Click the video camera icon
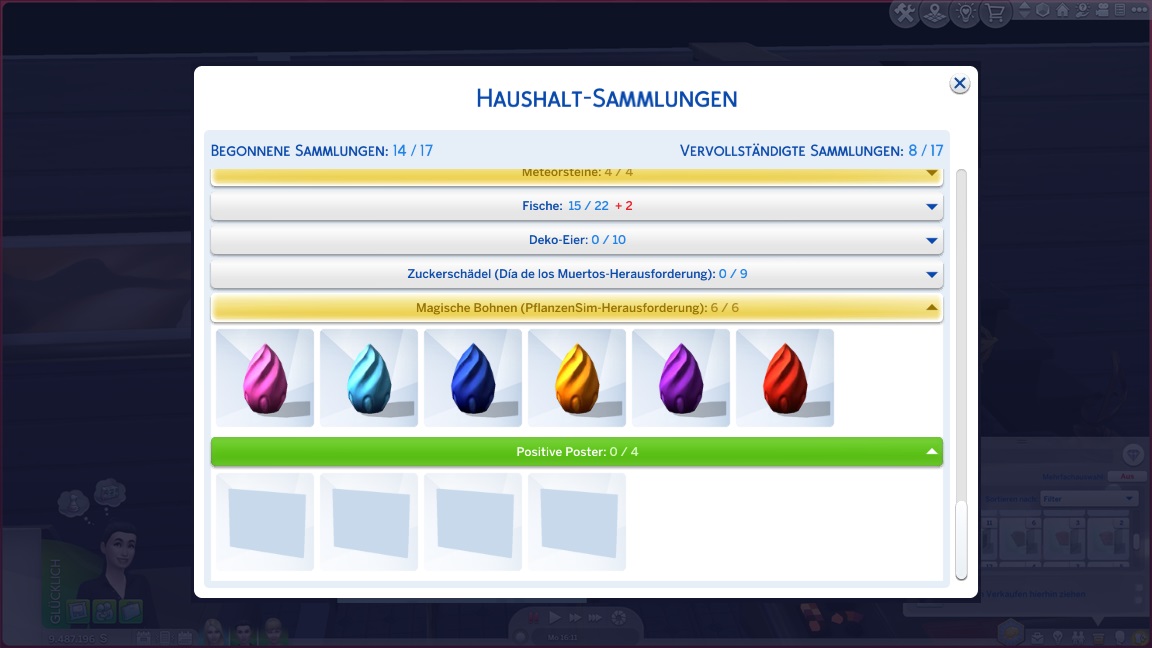1152x648 pixels. (x=1100, y=11)
